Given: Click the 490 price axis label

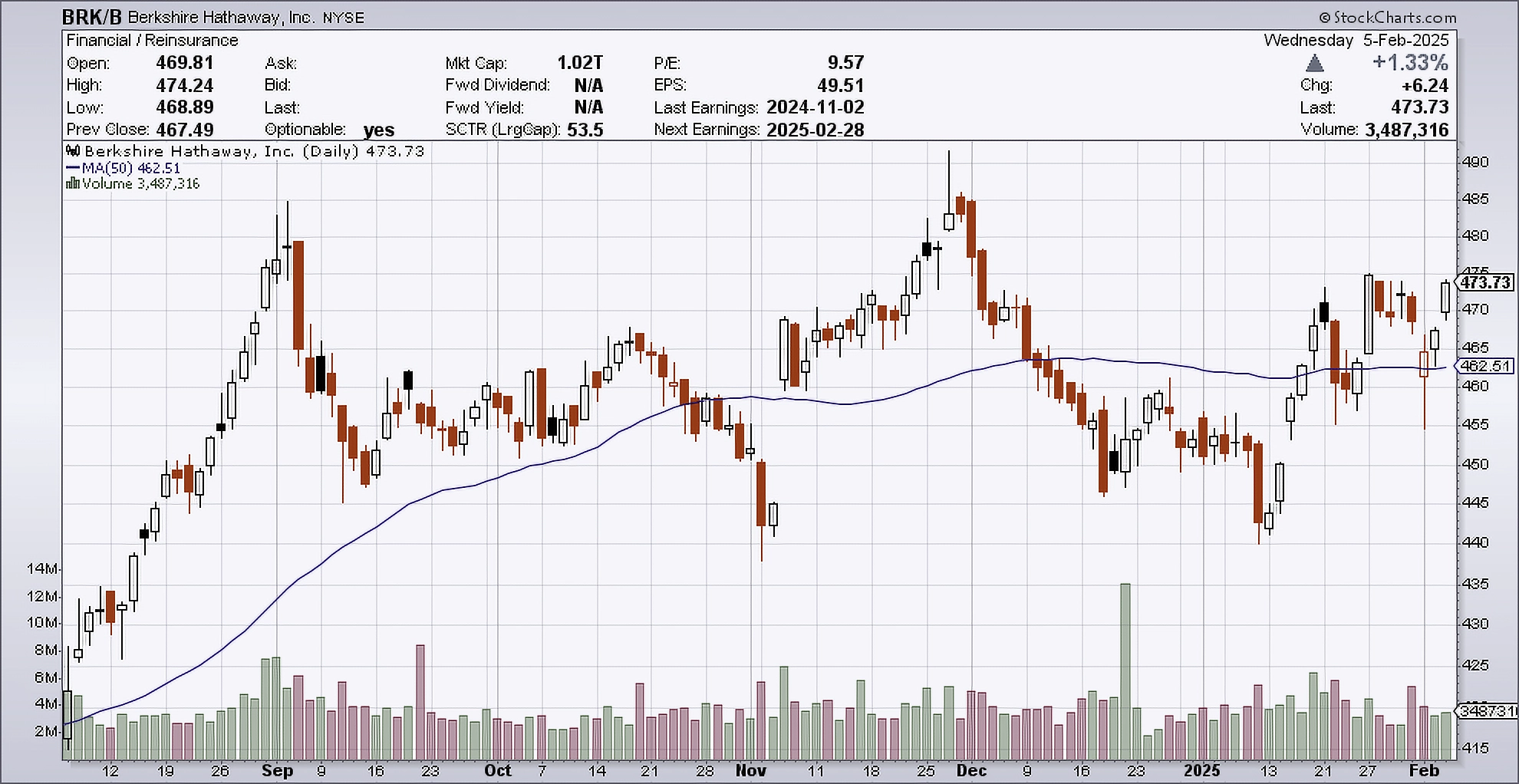Looking at the screenshot, I should (1475, 162).
